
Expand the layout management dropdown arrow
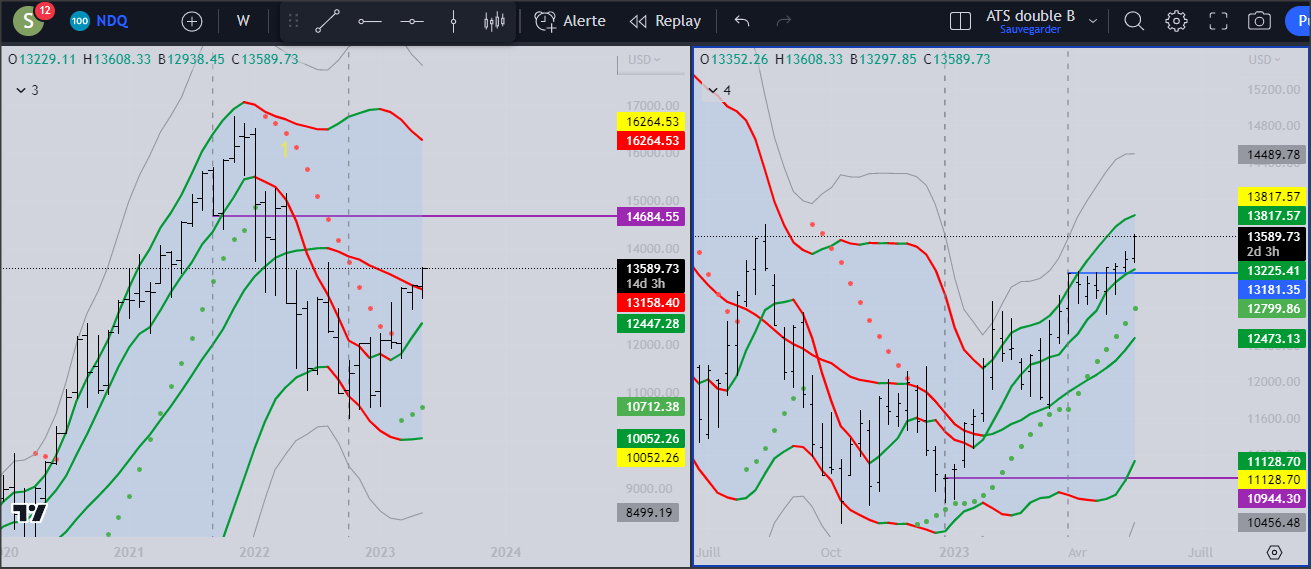point(1093,21)
